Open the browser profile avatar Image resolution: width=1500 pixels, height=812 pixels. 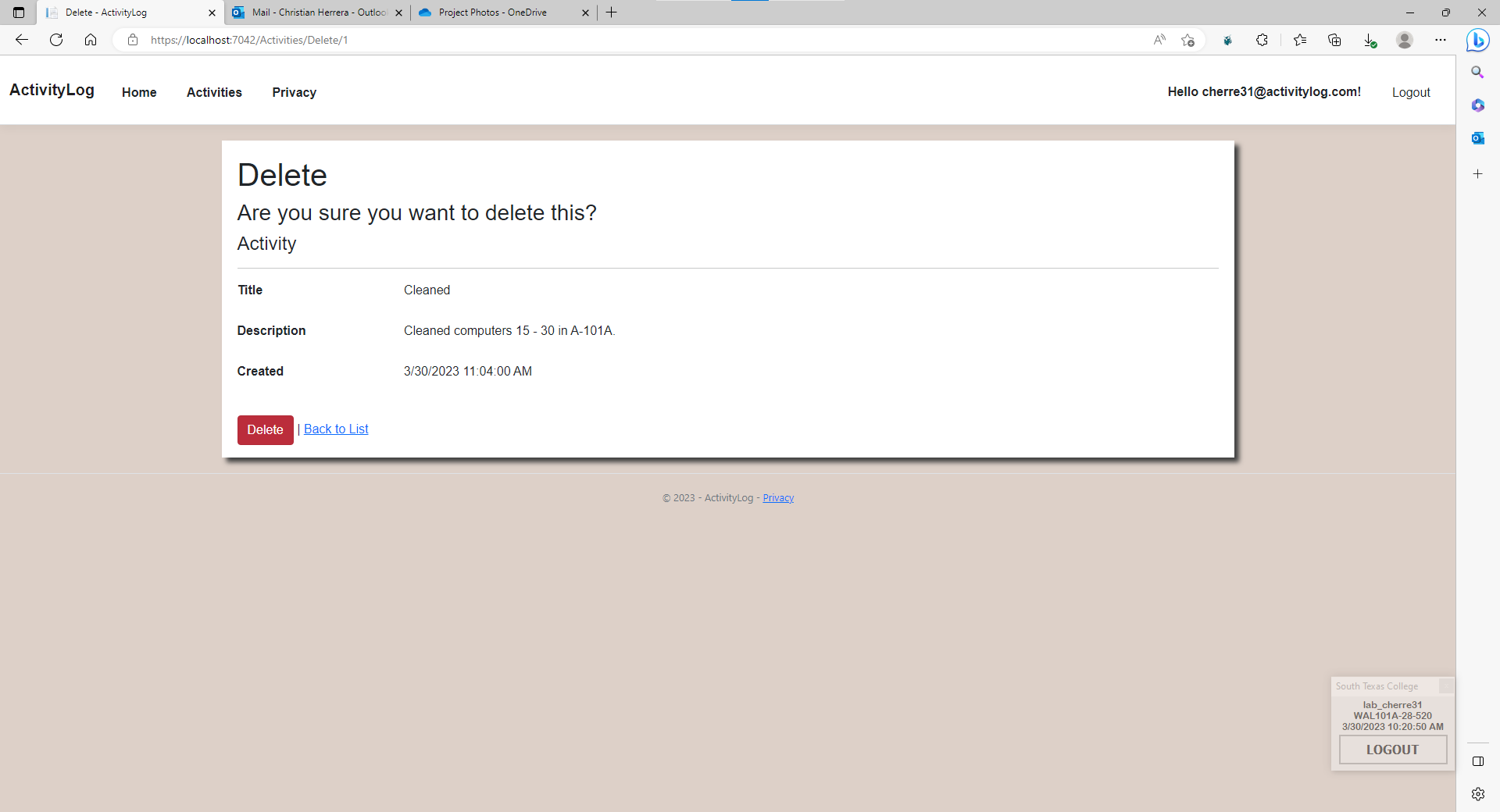pos(1405,40)
